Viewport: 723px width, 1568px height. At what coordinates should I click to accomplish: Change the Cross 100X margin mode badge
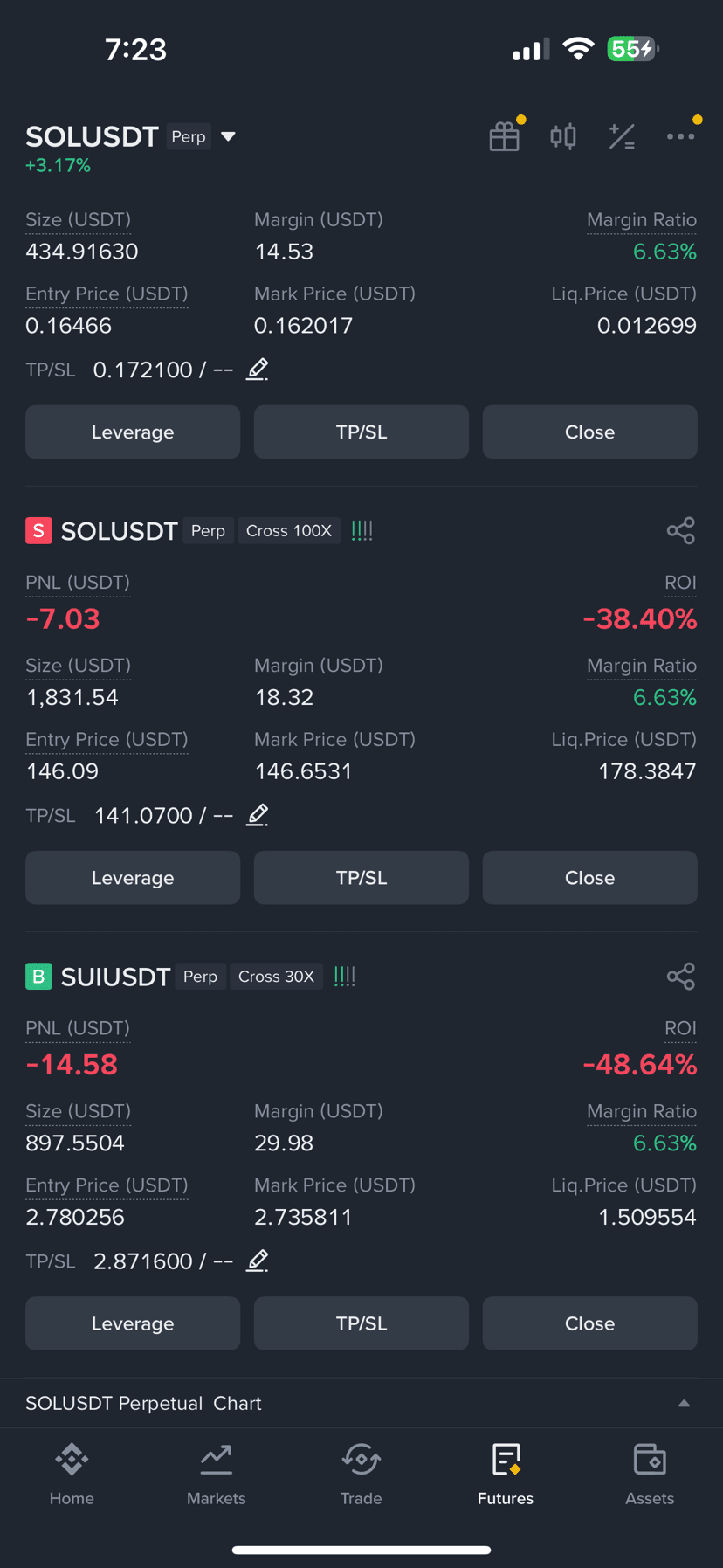tap(289, 530)
